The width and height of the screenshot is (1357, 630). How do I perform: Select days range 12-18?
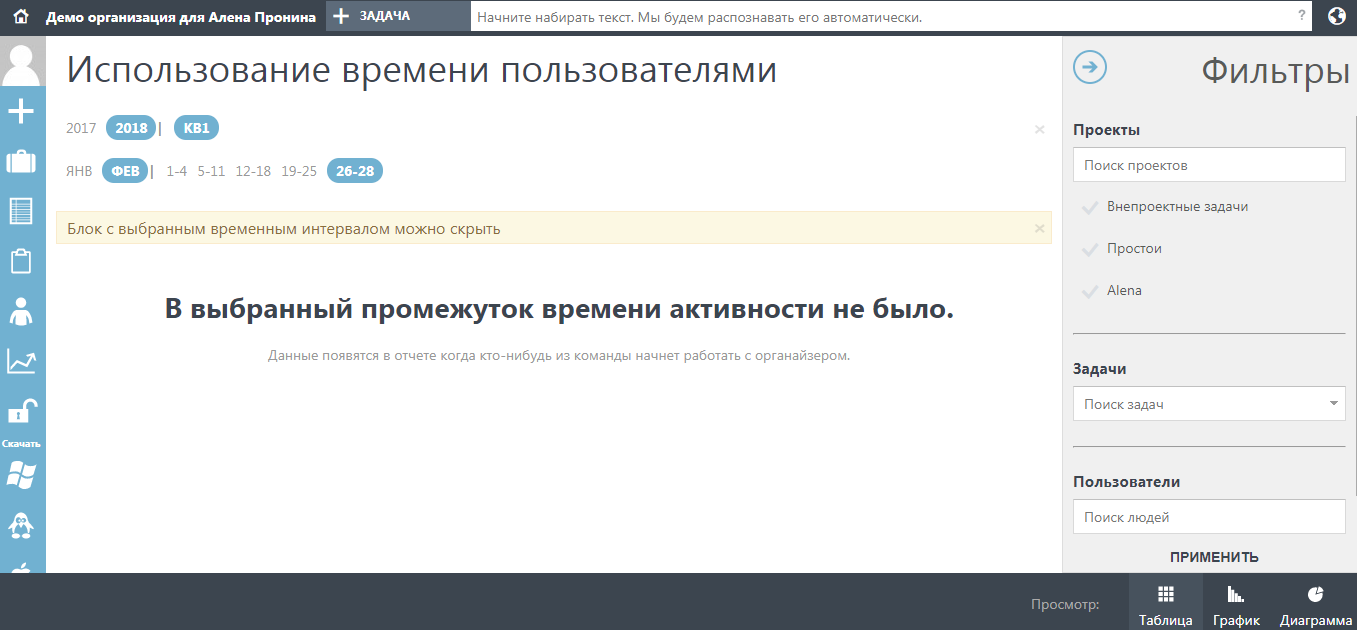253,171
